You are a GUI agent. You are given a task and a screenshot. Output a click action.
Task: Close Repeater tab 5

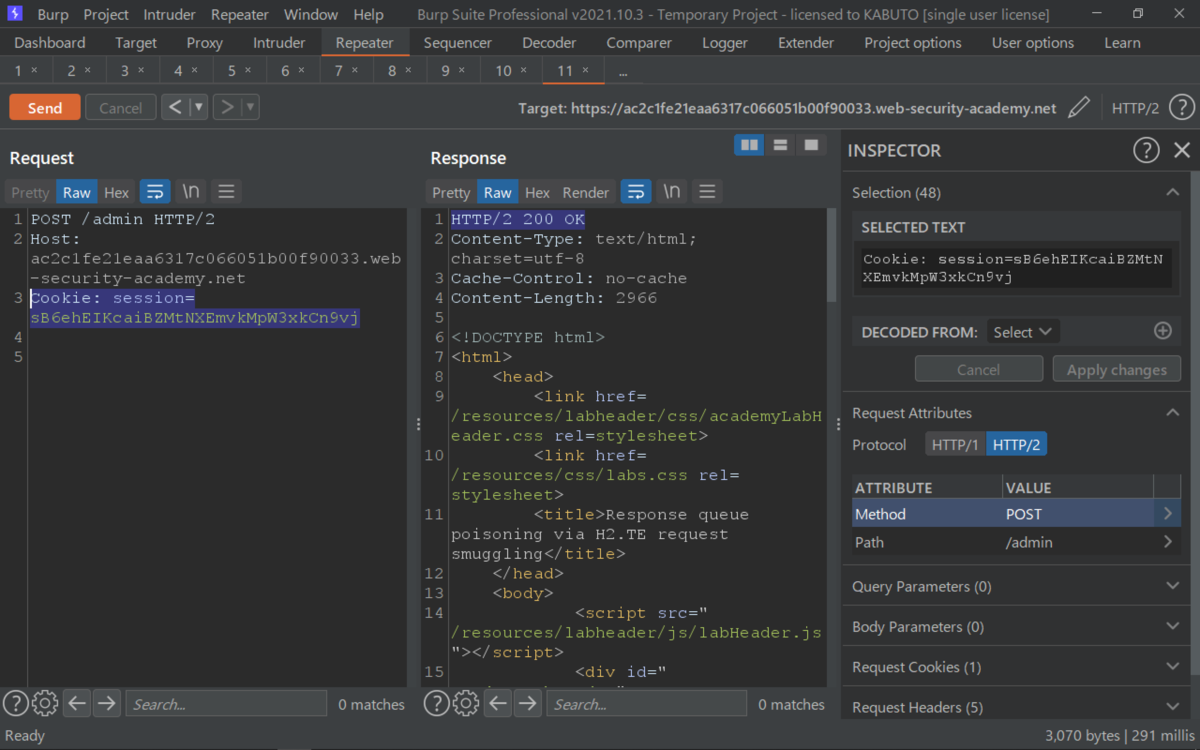coord(247,70)
